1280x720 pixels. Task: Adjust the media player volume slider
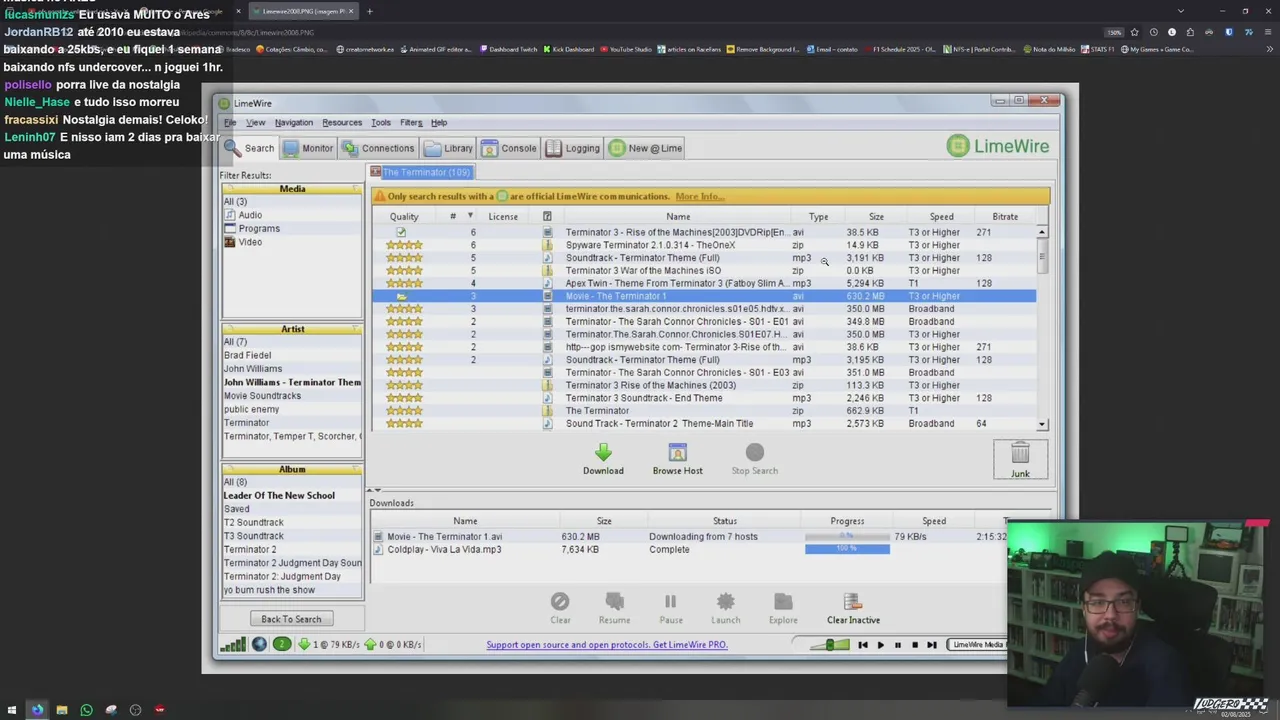pyautogui.click(x=830, y=645)
